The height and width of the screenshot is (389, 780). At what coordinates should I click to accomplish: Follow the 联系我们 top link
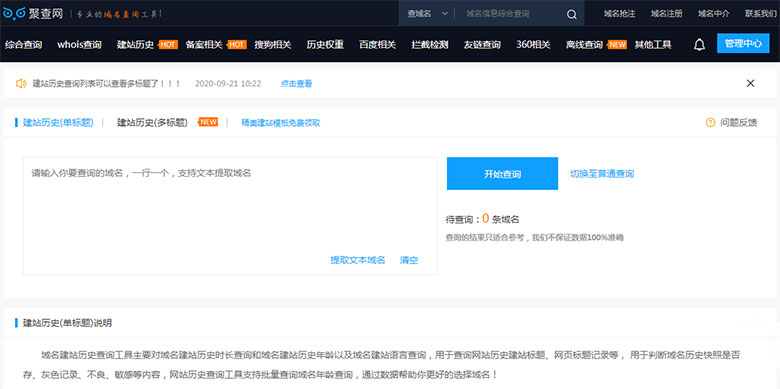click(x=761, y=14)
